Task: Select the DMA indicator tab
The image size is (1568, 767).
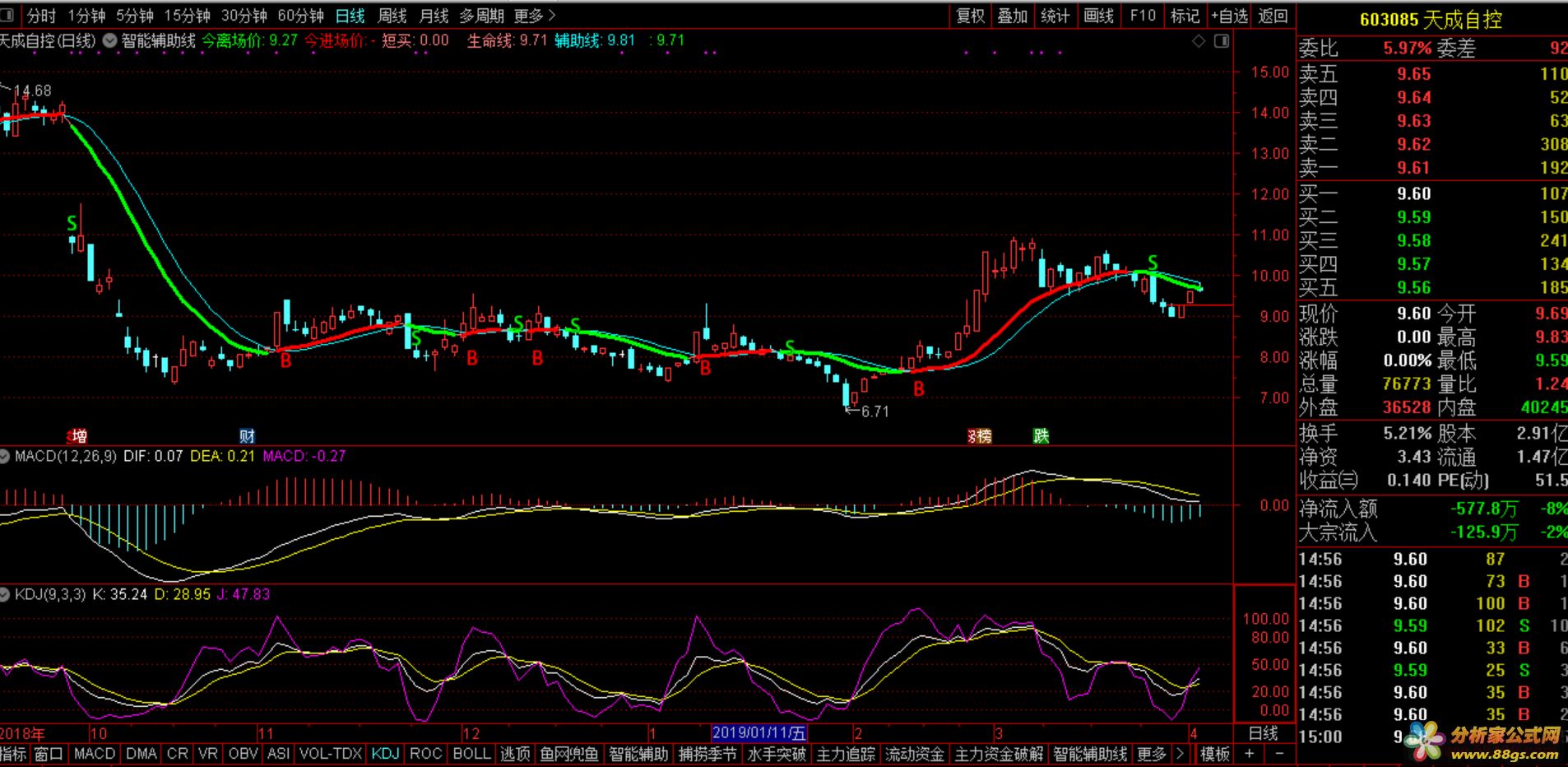Action: [141, 754]
